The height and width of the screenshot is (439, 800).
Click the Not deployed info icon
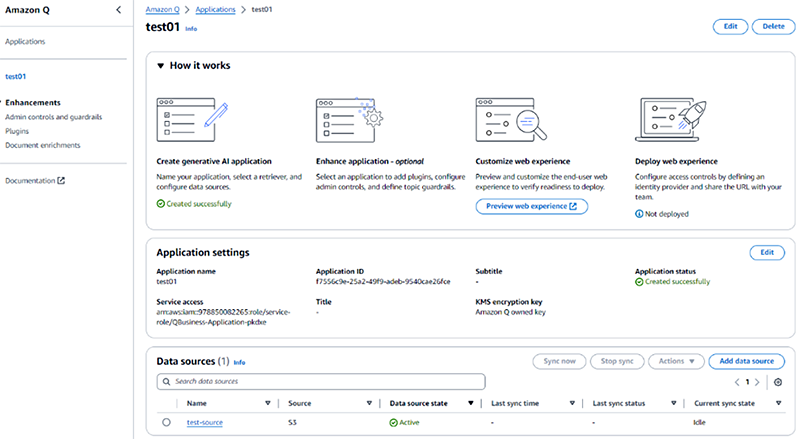[639, 214]
